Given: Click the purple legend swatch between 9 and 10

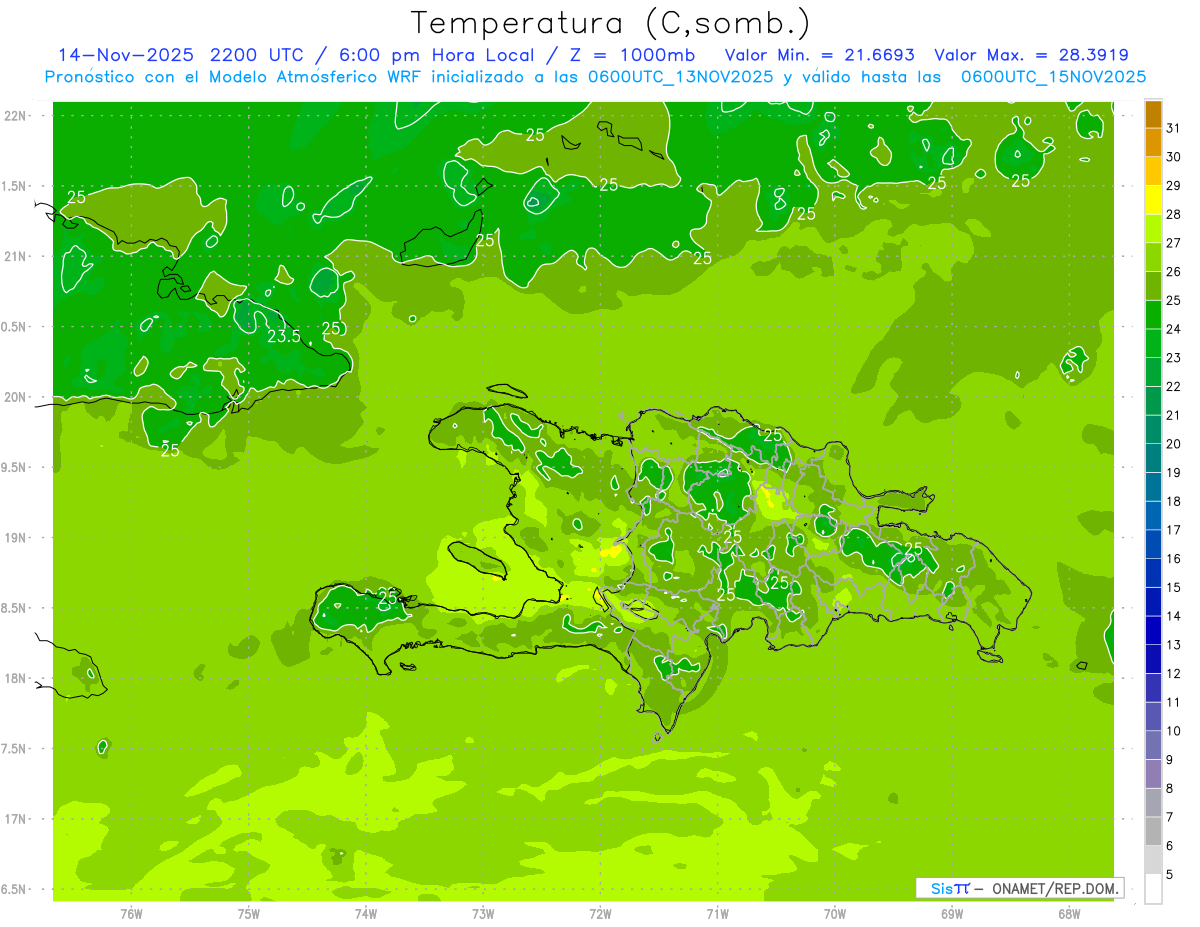Looking at the screenshot, I should 1153,745.
